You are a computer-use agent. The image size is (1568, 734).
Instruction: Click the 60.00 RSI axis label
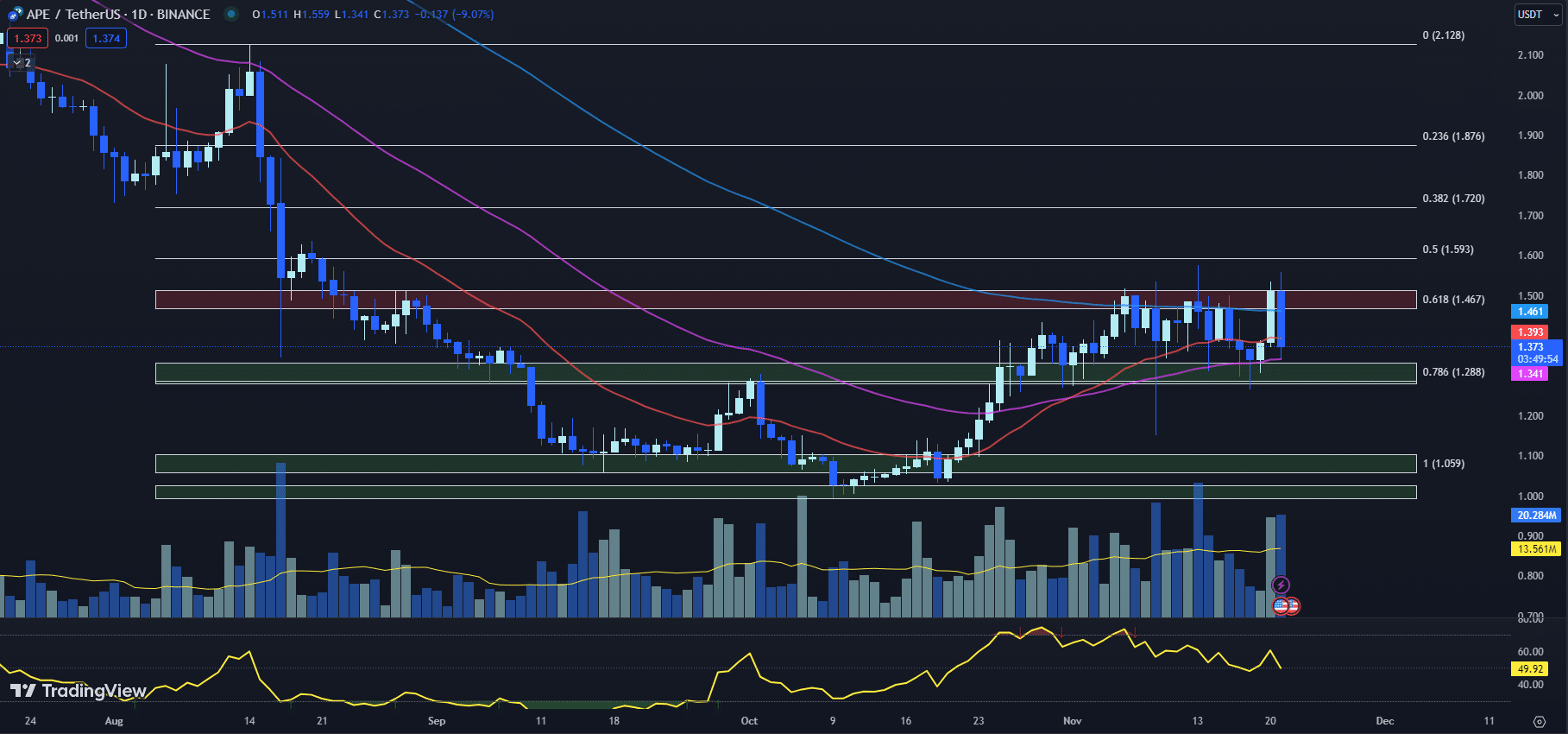pyautogui.click(x=1530, y=652)
